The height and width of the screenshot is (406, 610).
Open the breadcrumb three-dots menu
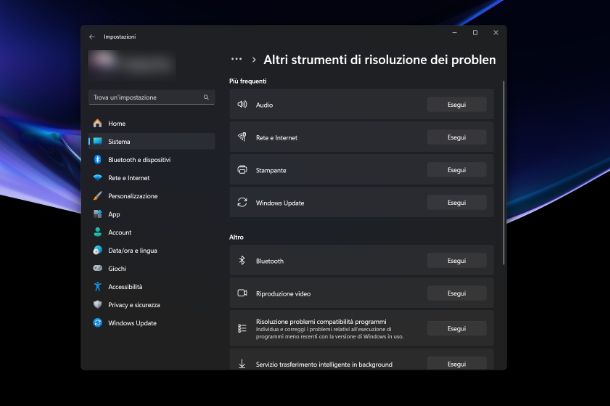[x=236, y=60]
